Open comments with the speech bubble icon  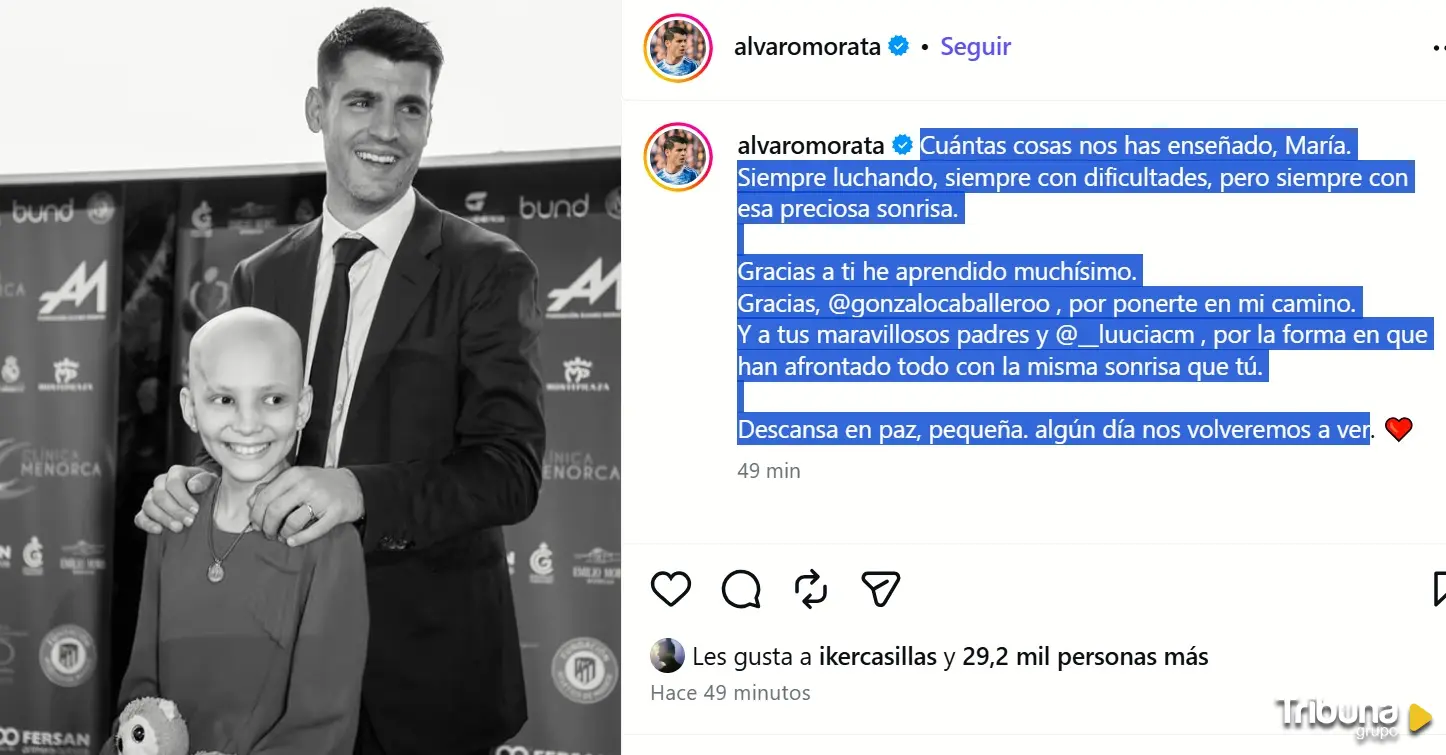pyautogui.click(x=741, y=589)
